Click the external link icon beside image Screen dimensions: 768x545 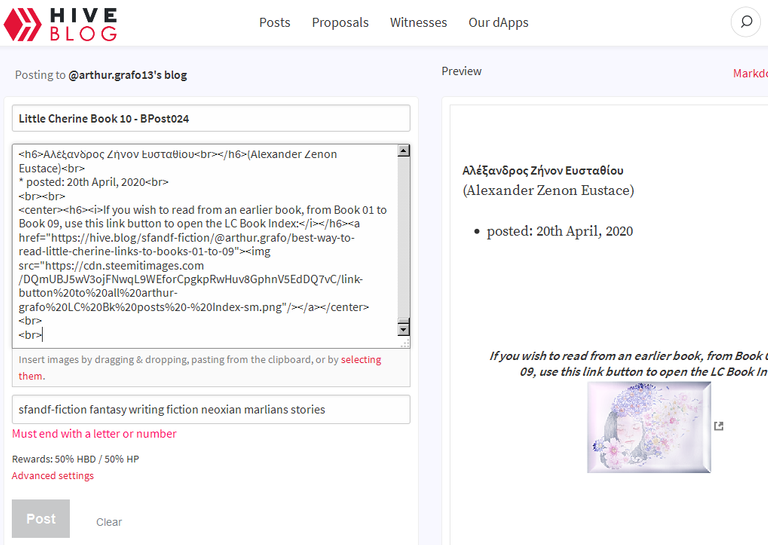719,426
